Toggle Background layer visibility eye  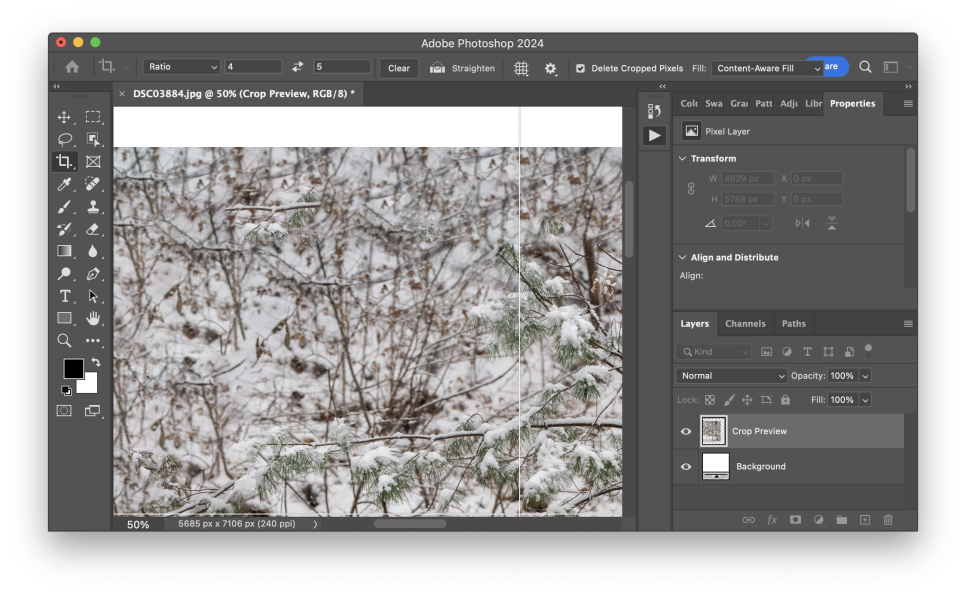pyautogui.click(x=686, y=466)
